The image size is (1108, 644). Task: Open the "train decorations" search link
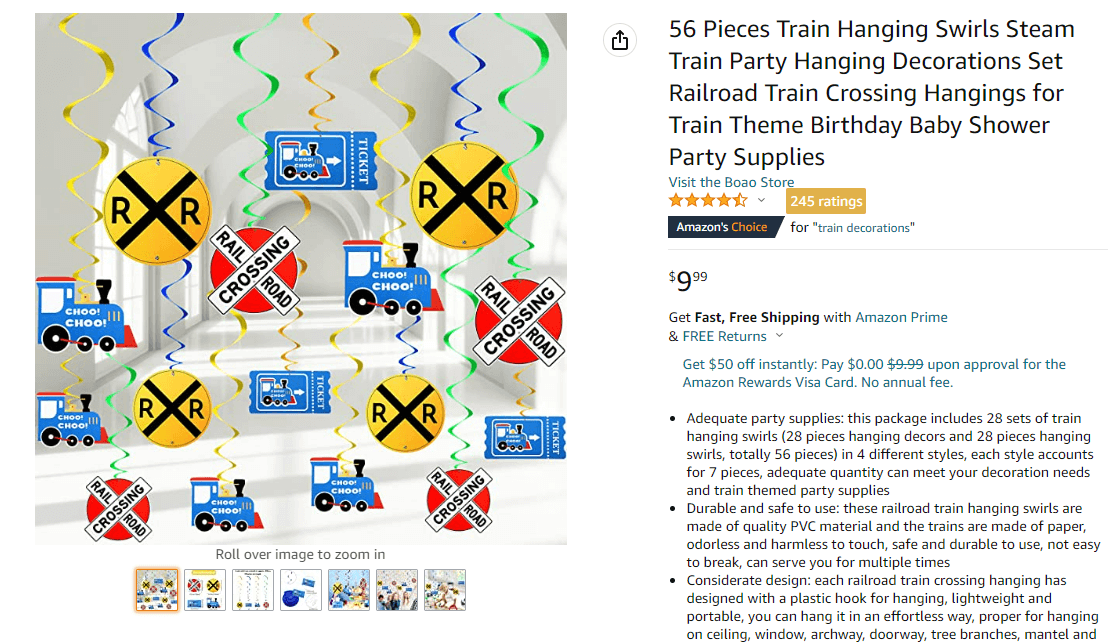(864, 228)
